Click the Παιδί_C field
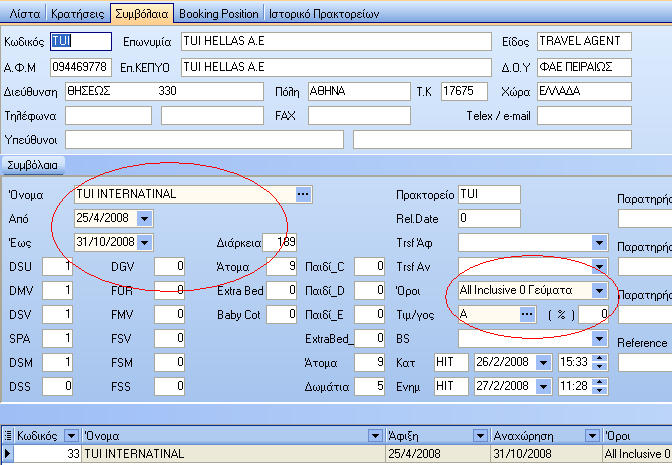 369,267
